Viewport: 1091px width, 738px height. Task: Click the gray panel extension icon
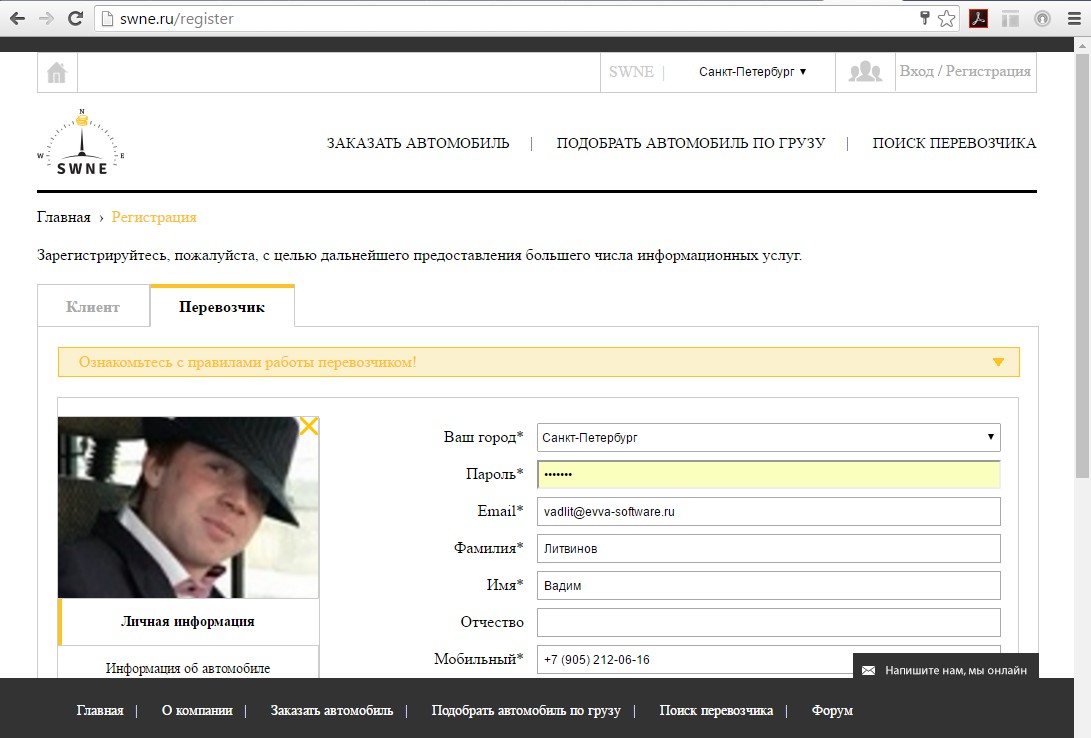(x=1010, y=19)
